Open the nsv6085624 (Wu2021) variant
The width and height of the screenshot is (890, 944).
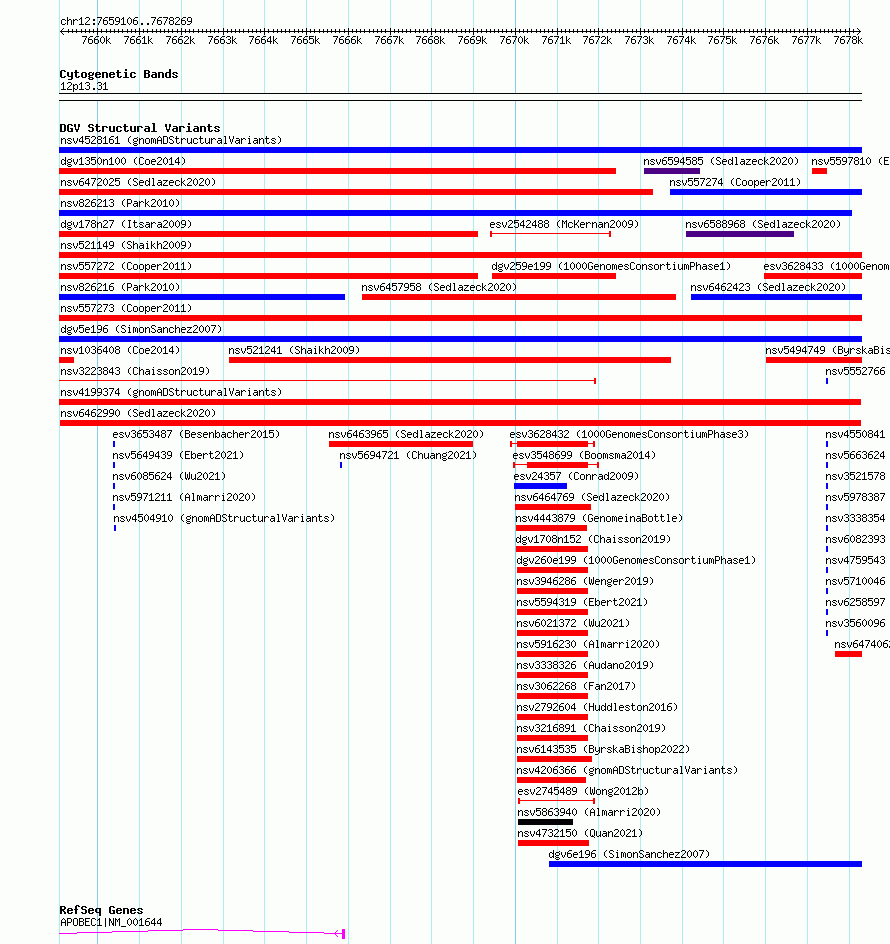tap(114, 486)
